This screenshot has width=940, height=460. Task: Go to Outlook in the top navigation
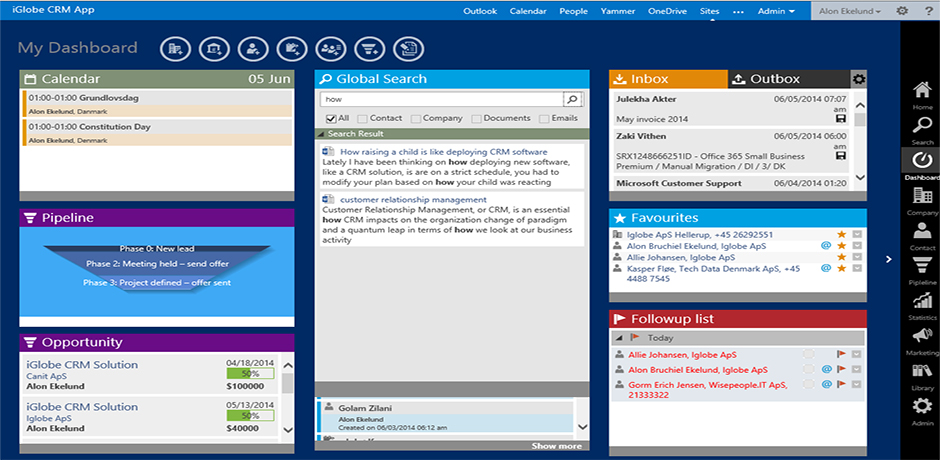480,11
